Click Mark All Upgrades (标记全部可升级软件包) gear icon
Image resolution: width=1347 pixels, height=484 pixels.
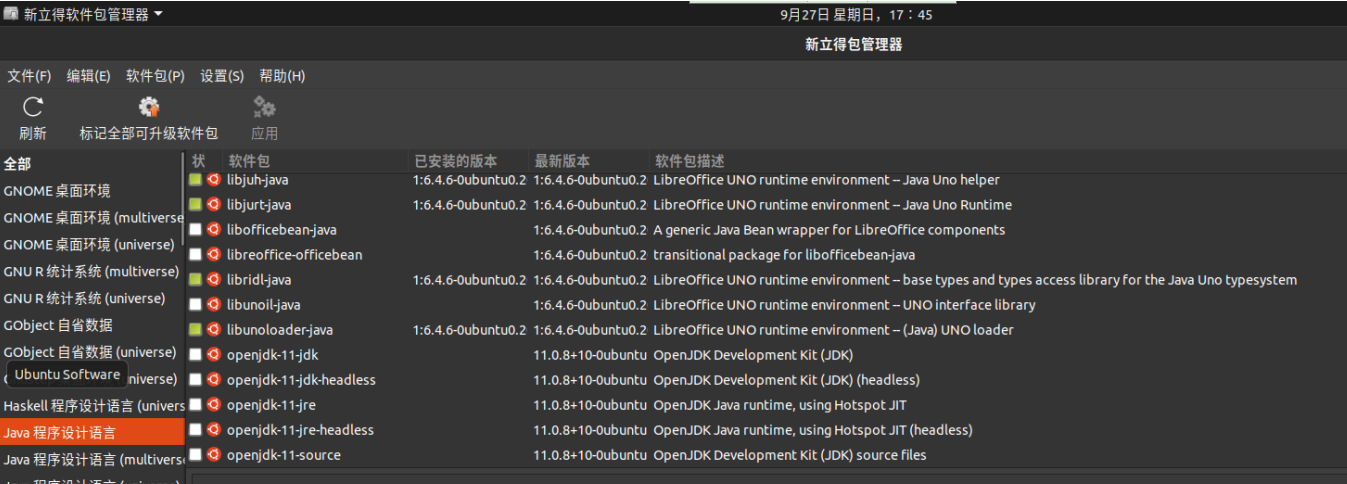[x=149, y=107]
